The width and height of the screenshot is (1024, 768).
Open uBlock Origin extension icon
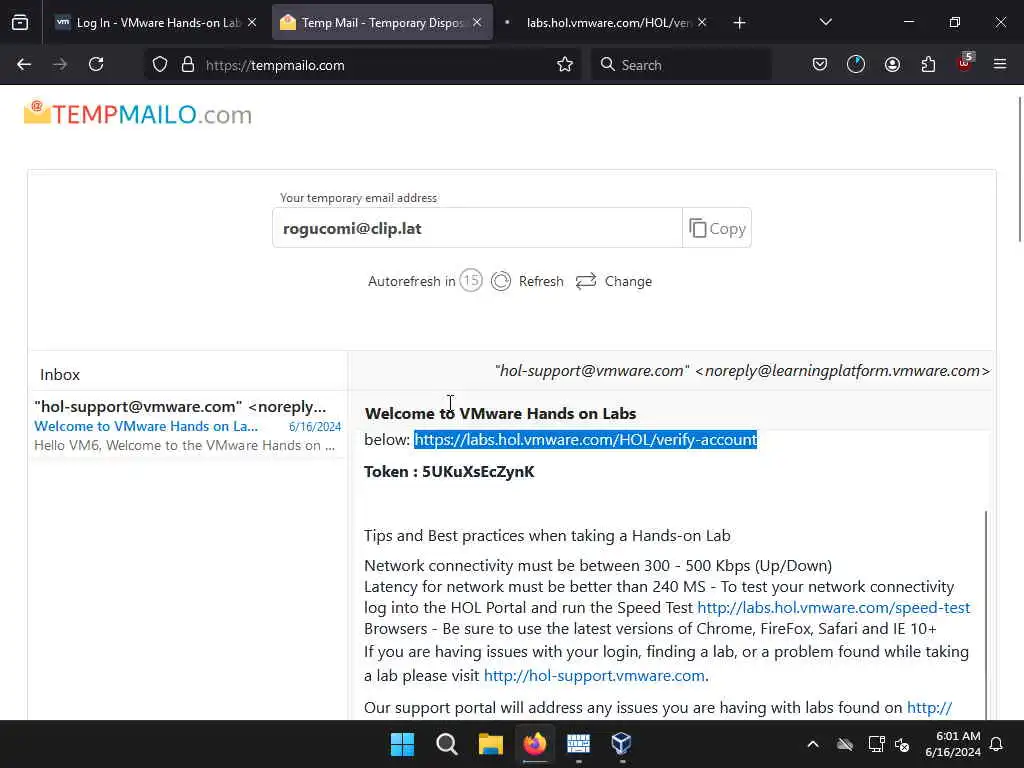pyautogui.click(x=965, y=63)
